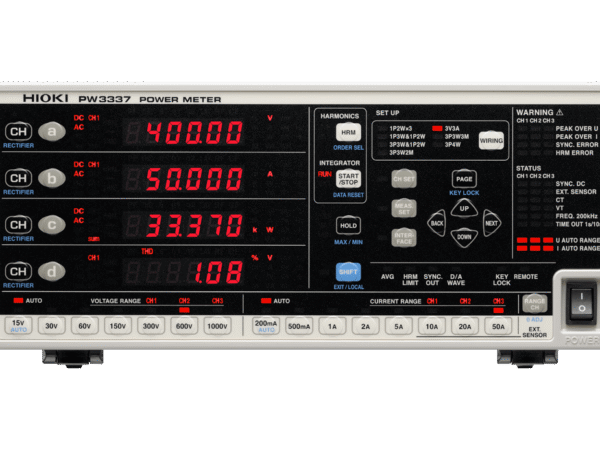Viewport: 600px width, 450px height.
Task: Select the 300V voltage range
Action: pyautogui.click(x=151, y=325)
